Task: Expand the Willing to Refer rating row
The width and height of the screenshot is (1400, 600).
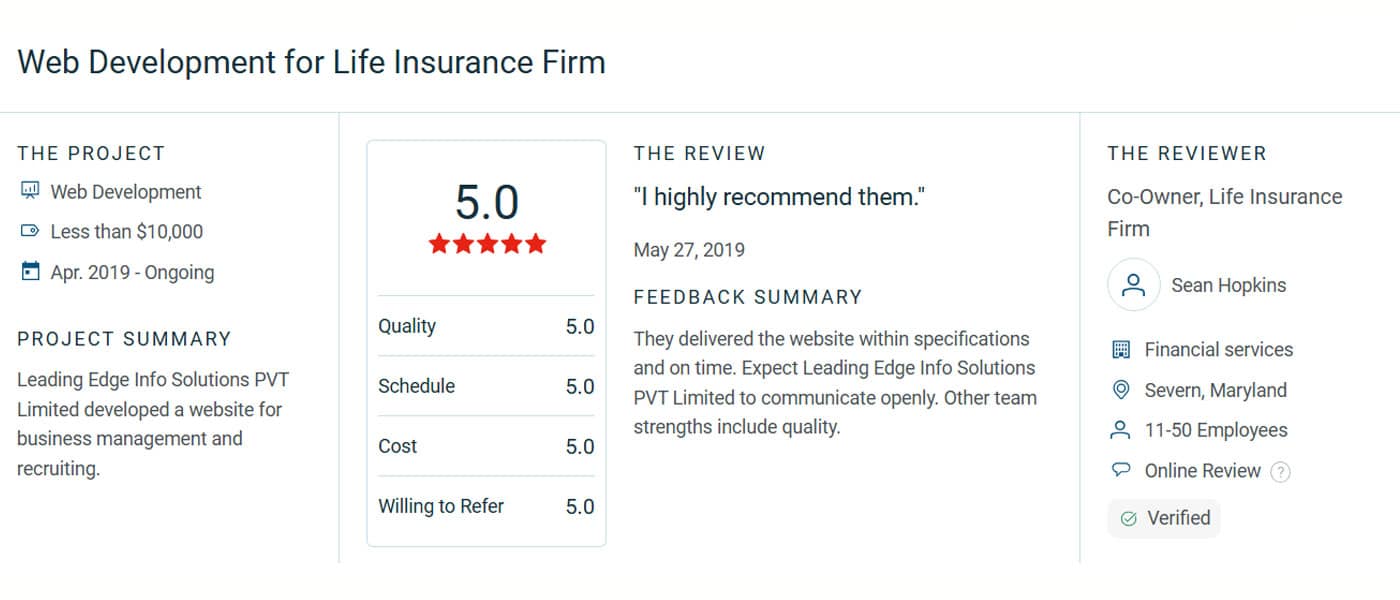Action: click(x=485, y=506)
